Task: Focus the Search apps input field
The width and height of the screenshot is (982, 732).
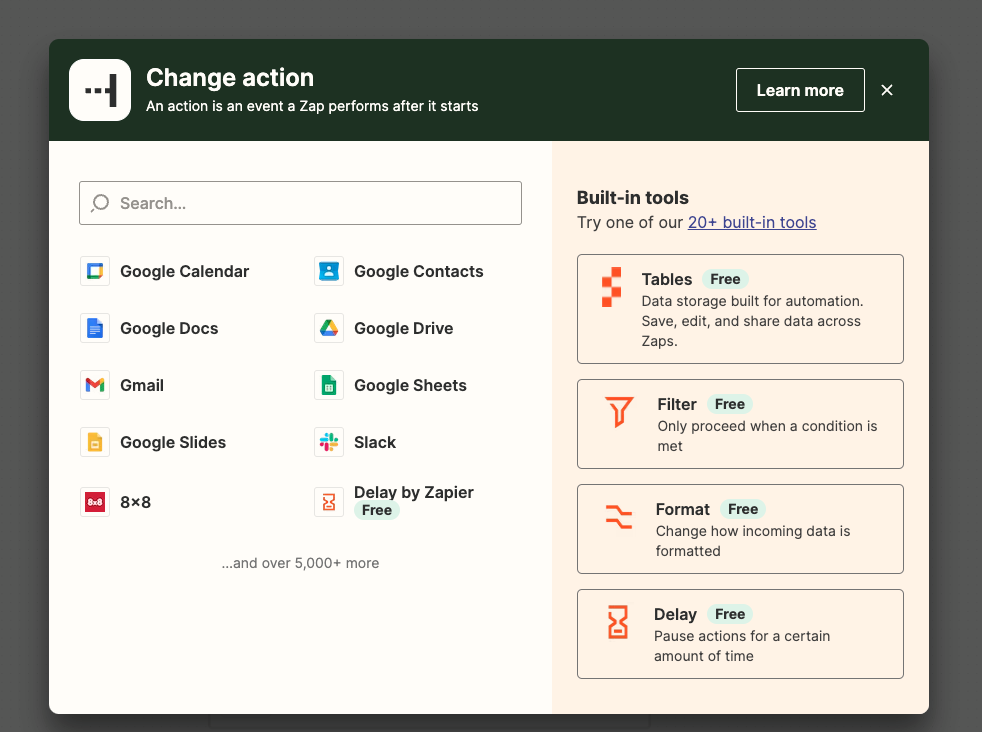Action: coord(300,203)
